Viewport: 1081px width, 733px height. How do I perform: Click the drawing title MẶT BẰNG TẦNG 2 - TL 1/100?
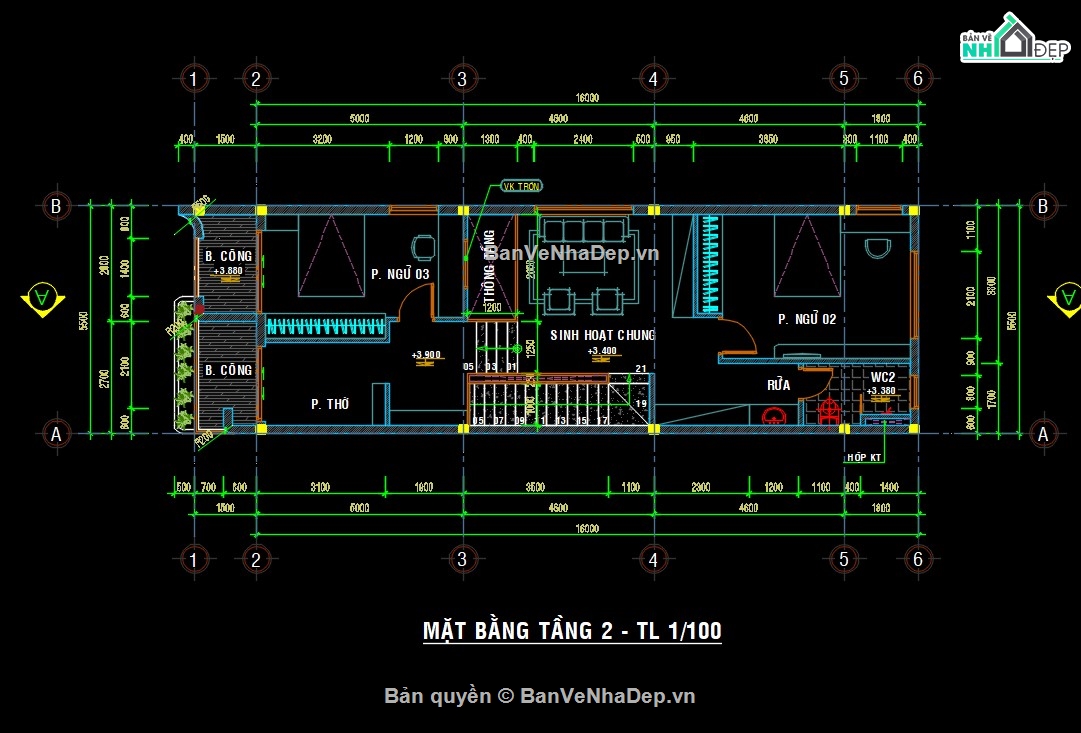[572, 631]
